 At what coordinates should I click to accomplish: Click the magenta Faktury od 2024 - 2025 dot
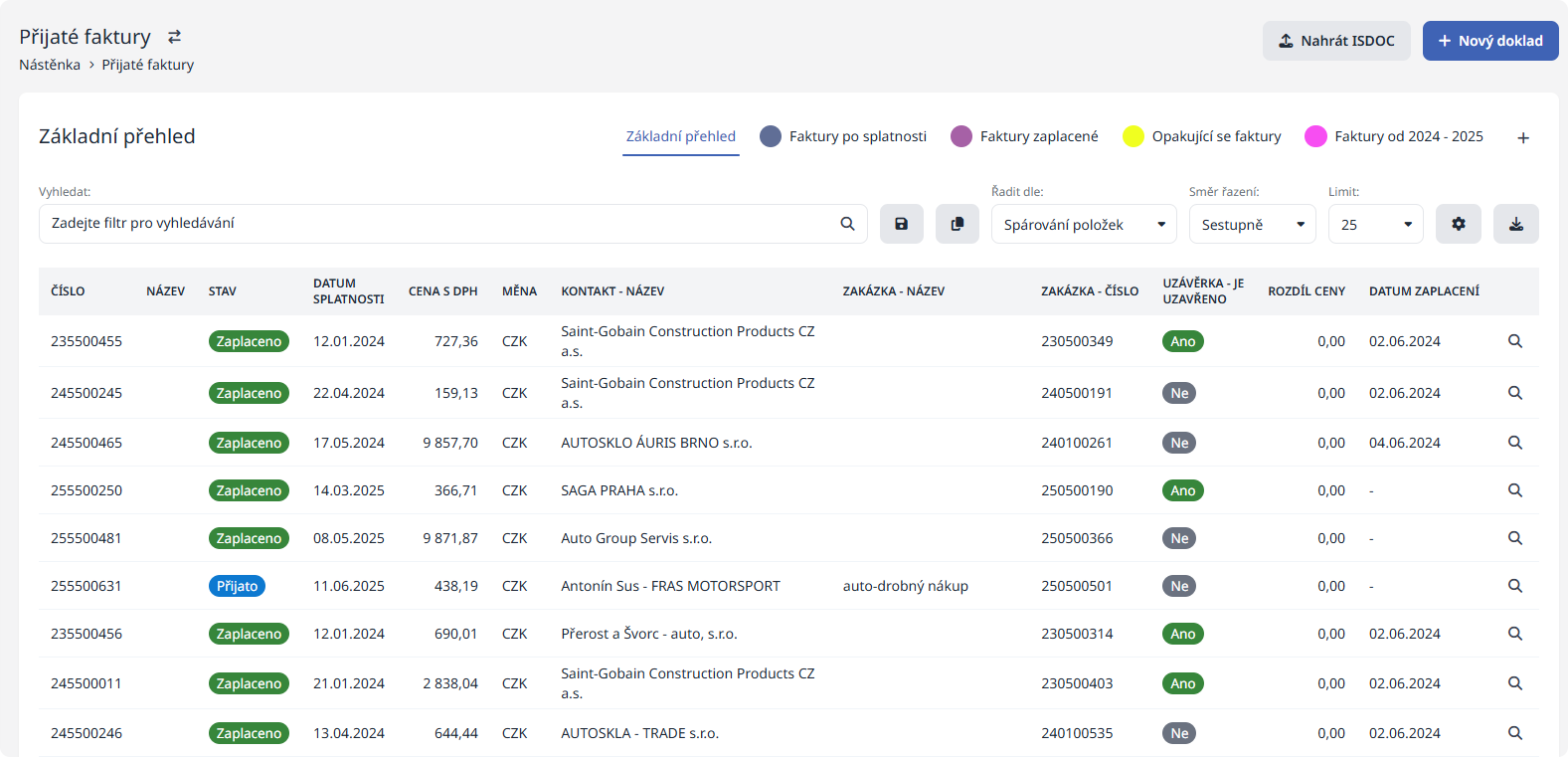coord(1315,136)
